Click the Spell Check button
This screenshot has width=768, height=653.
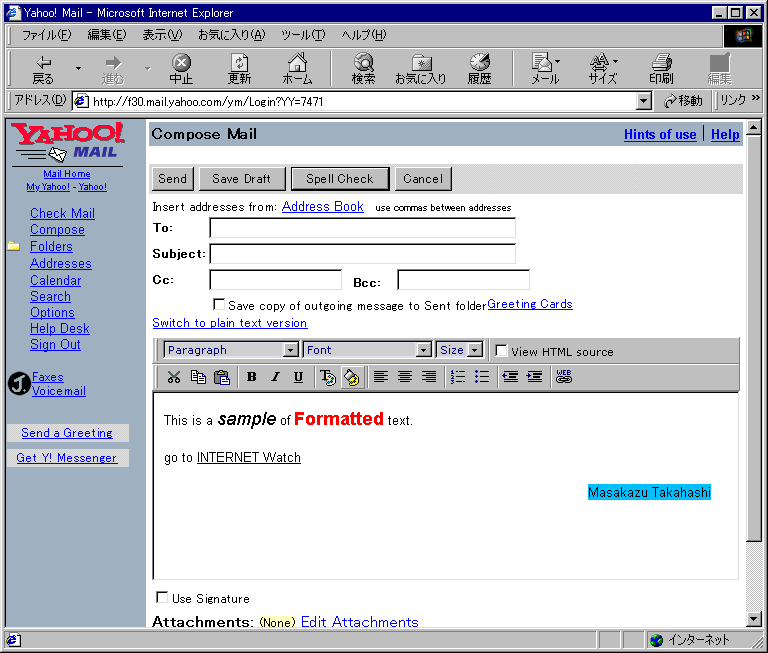pyautogui.click(x=340, y=179)
